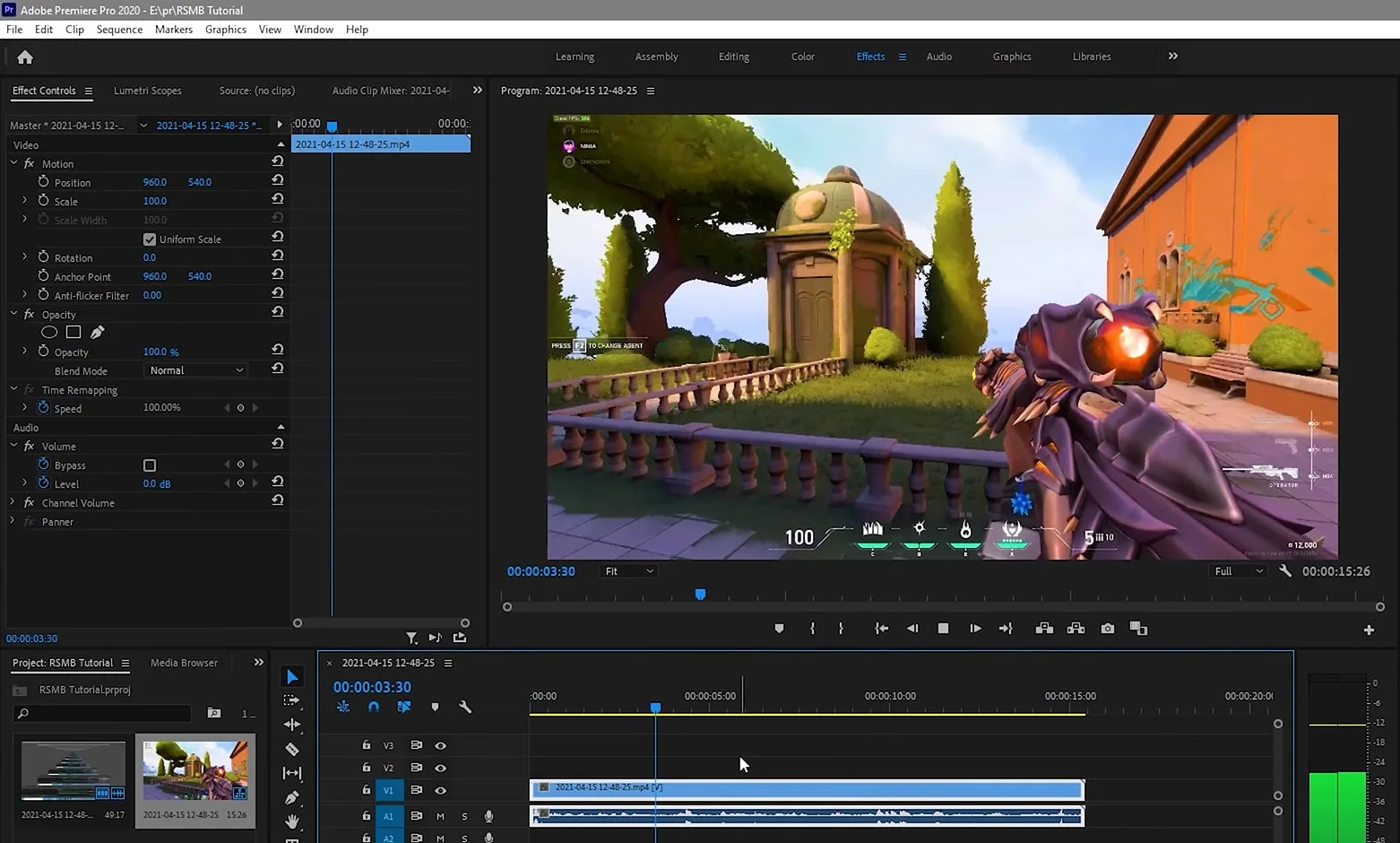The image size is (1400, 843).
Task: Open the timeline wrench display settings
Action: 465,707
